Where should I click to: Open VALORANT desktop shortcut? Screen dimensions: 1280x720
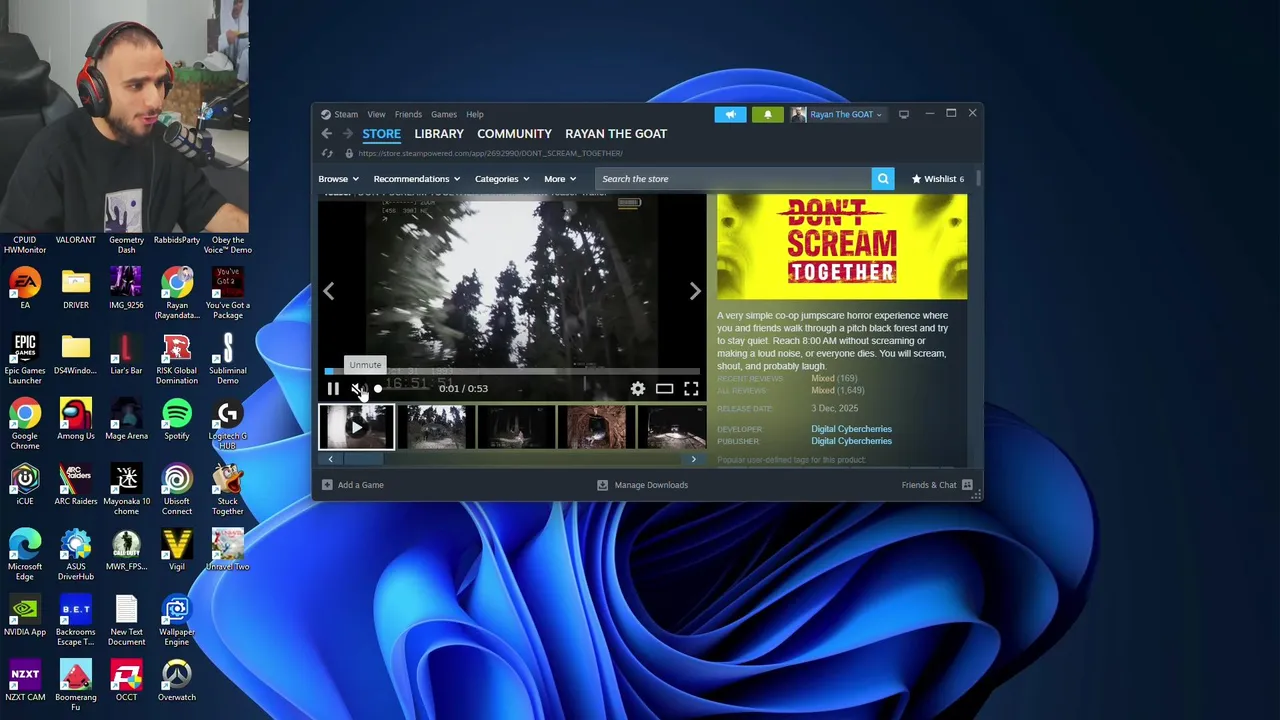coord(76,240)
